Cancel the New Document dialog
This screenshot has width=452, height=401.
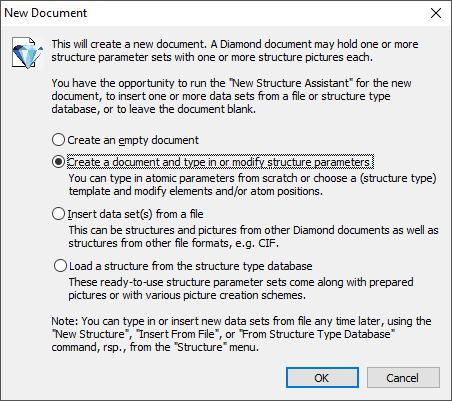403,378
